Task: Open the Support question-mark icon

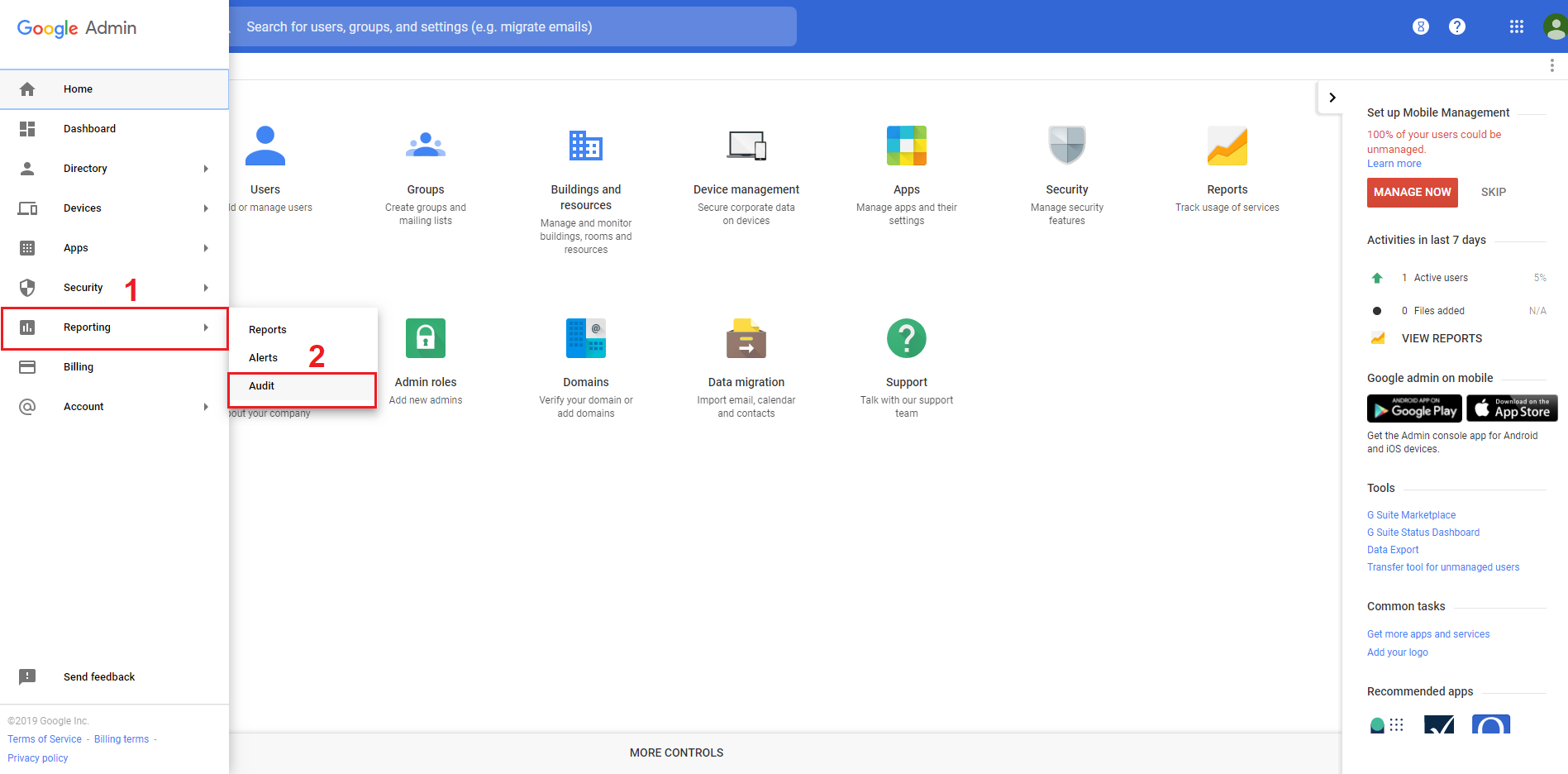Action: (x=907, y=338)
